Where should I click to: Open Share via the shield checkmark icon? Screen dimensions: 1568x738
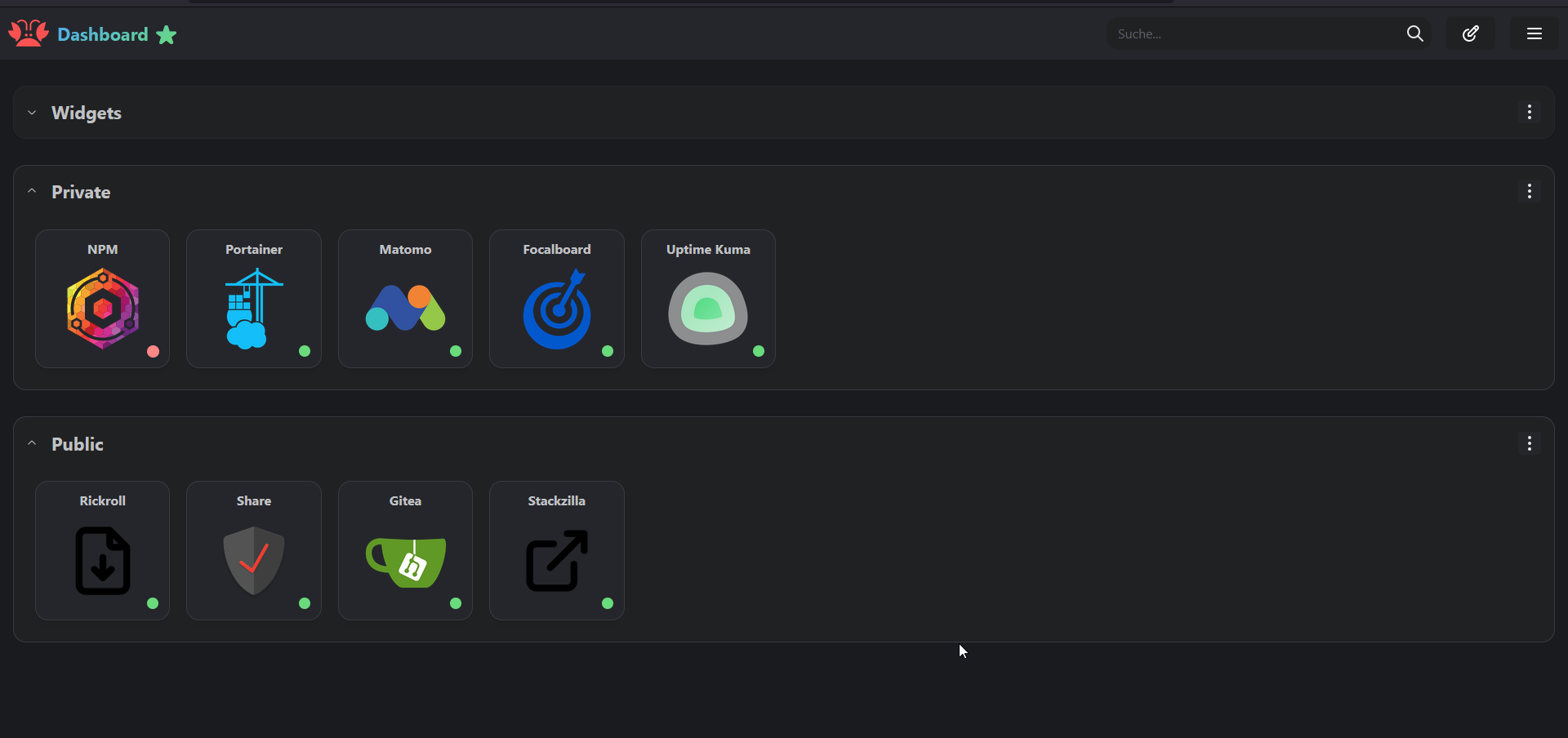(x=253, y=562)
